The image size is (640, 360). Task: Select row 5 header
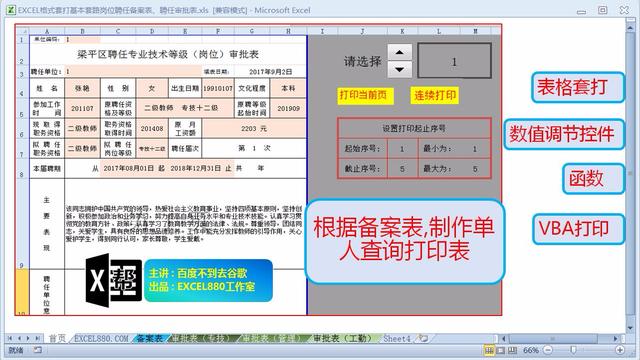click(22, 108)
